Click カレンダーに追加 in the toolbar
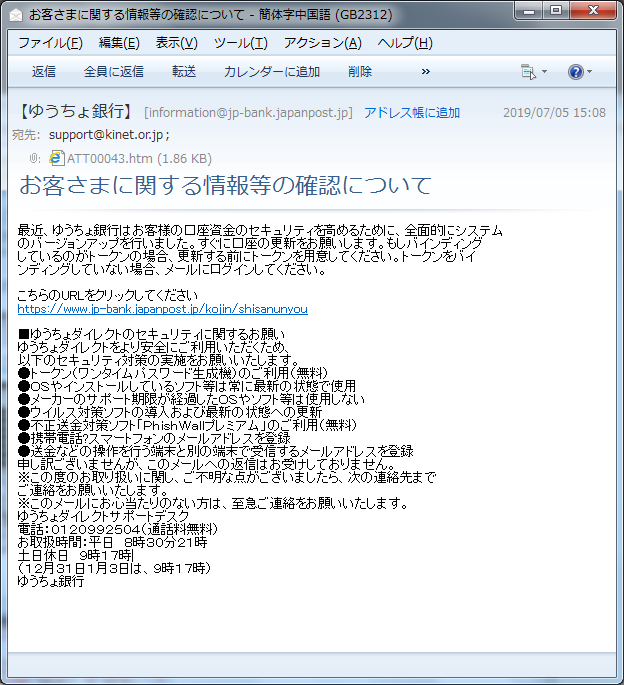The image size is (624, 685). (x=272, y=71)
